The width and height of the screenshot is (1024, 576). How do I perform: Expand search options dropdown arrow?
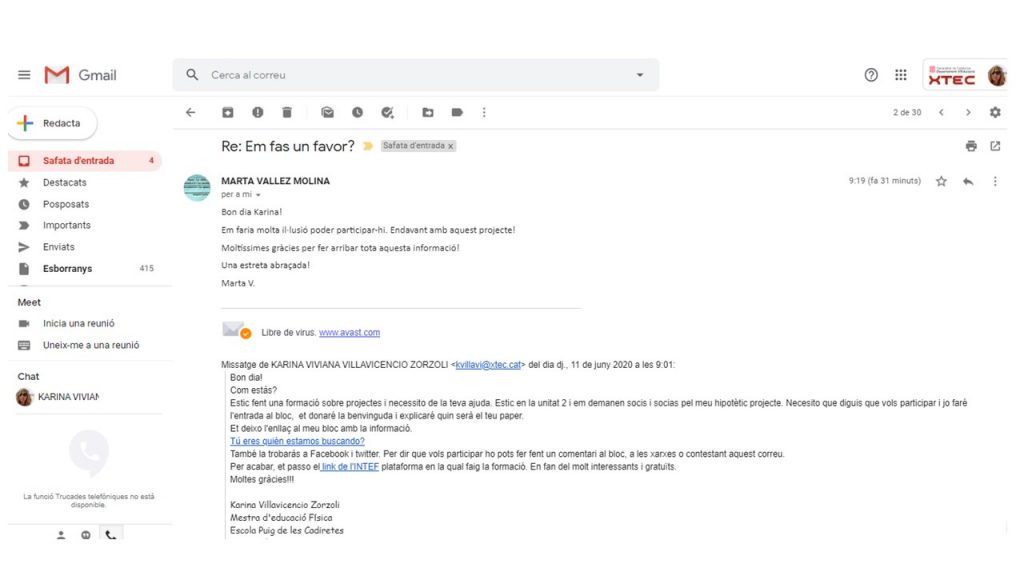click(x=640, y=75)
